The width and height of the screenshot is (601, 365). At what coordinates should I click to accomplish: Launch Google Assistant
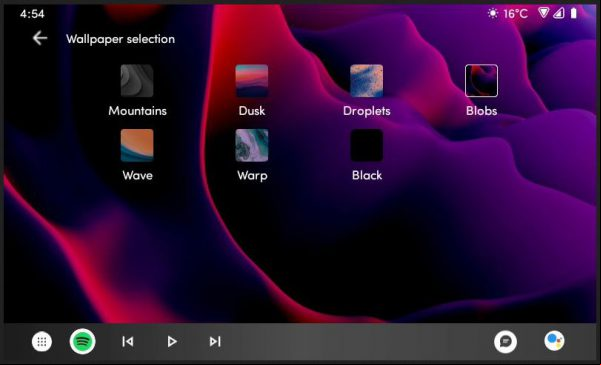click(x=554, y=340)
